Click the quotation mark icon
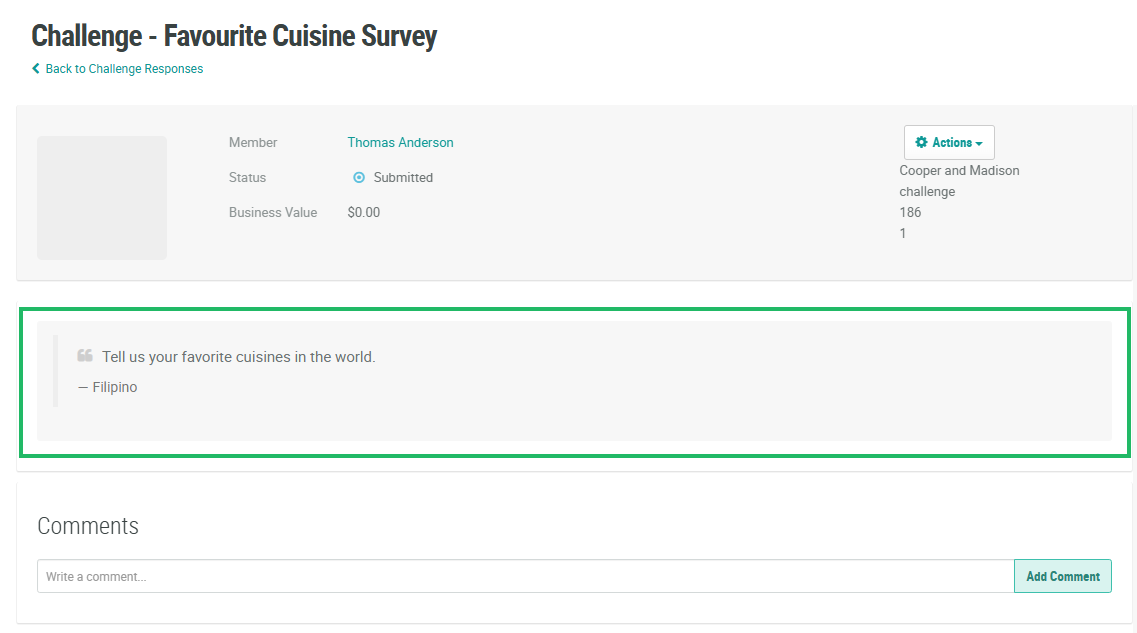Viewport: 1137px width, 633px height. (85, 356)
